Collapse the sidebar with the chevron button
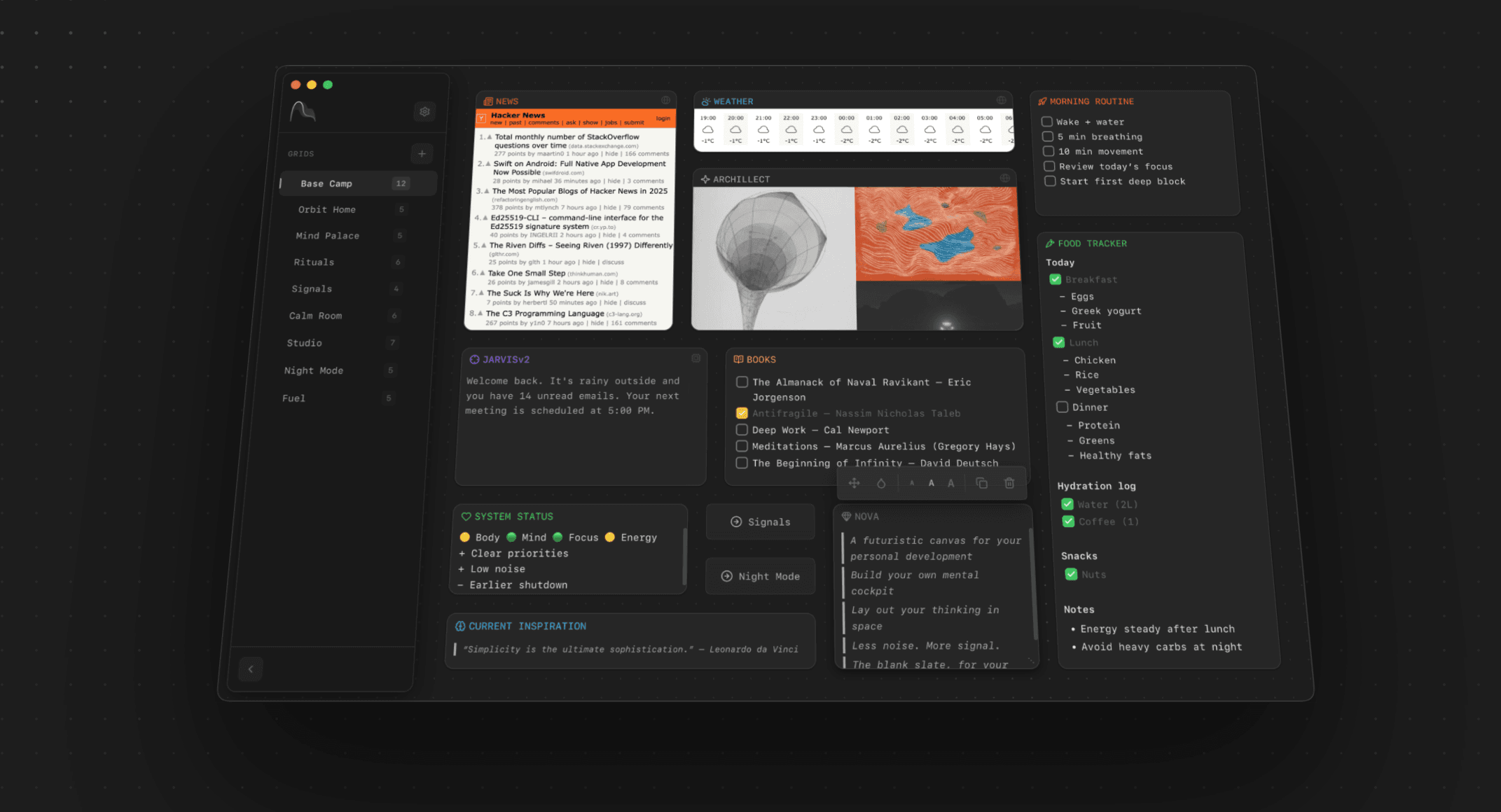The image size is (1501, 812). tap(251, 669)
